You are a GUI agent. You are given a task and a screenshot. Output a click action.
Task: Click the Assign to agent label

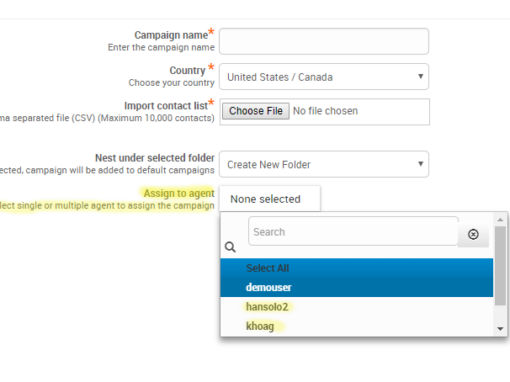tap(179, 193)
